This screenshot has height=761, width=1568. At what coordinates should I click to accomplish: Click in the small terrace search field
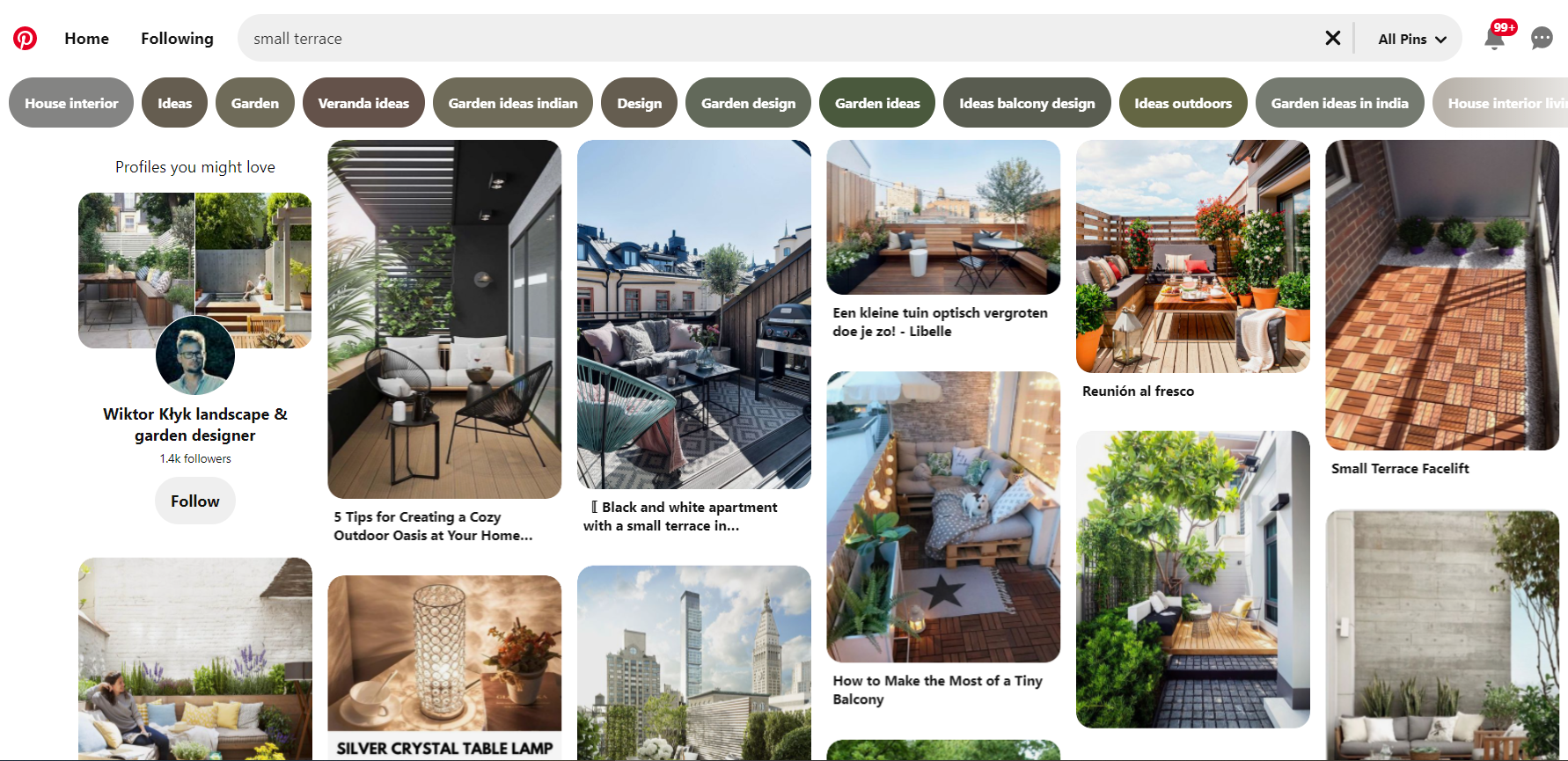(783, 38)
